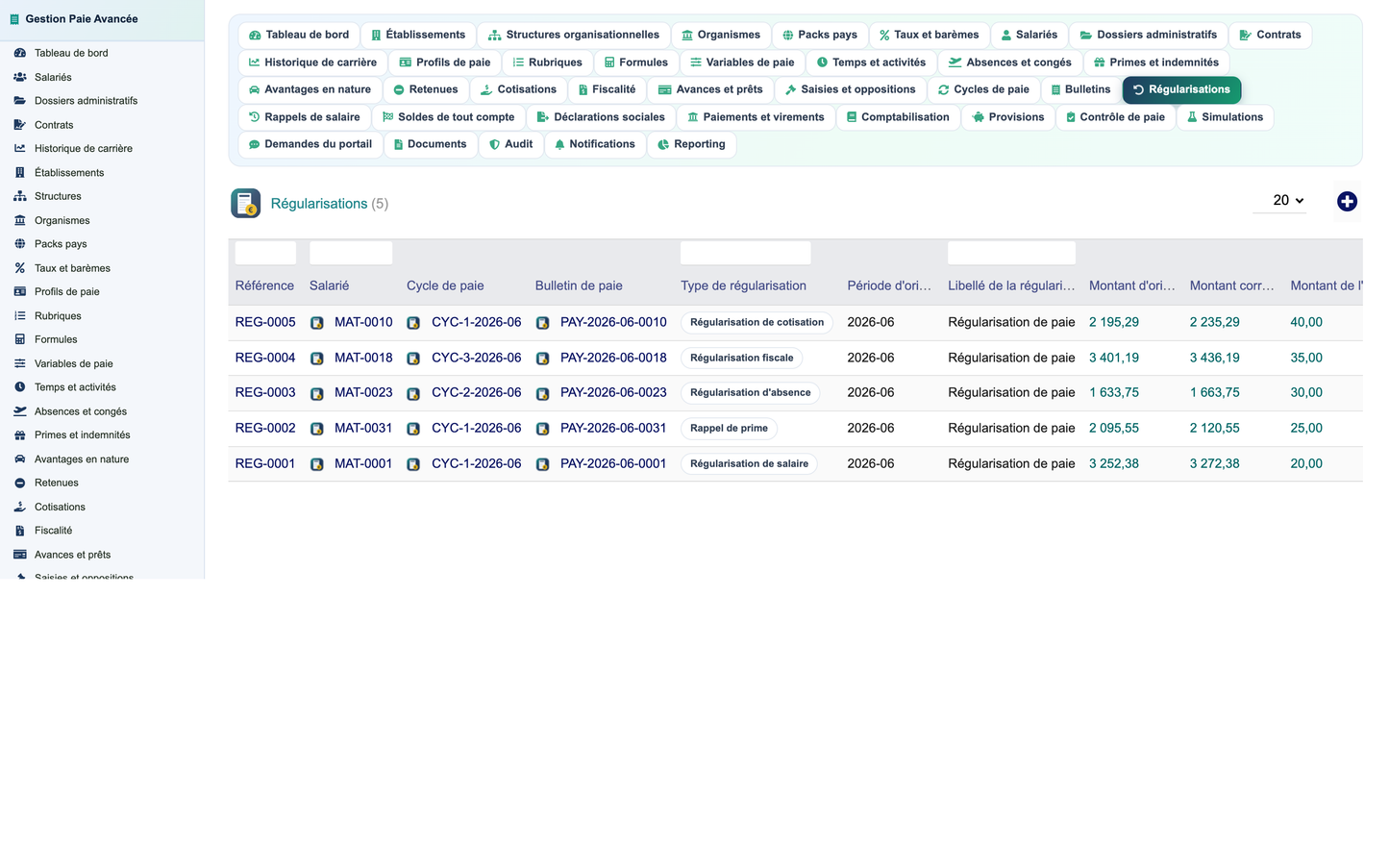Click the salarié icon next to MAT-0010
1389x868 pixels.
(x=317, y=323)
